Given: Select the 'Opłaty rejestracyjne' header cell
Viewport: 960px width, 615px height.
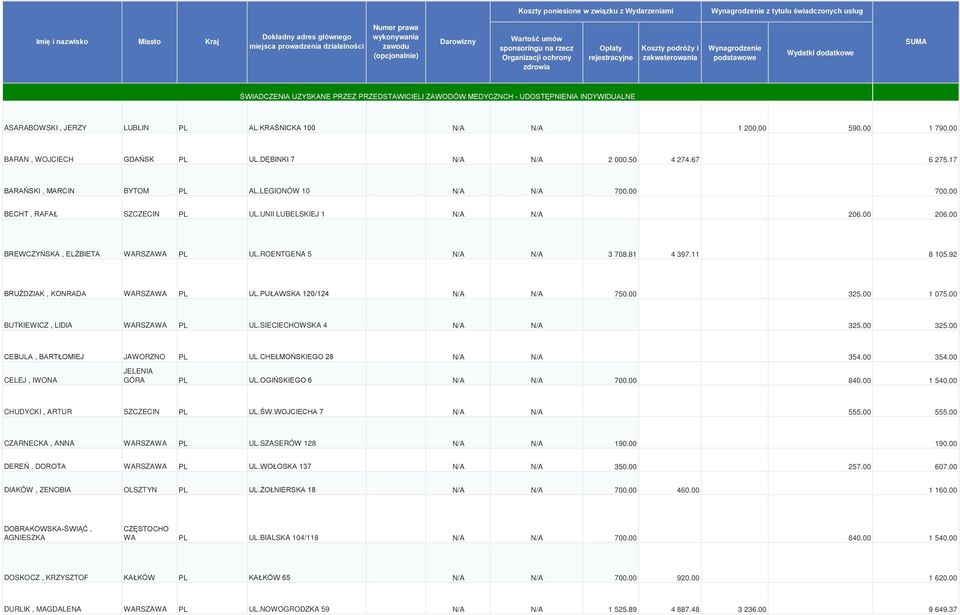Looking at the screenshot, I should click(610, 53).
